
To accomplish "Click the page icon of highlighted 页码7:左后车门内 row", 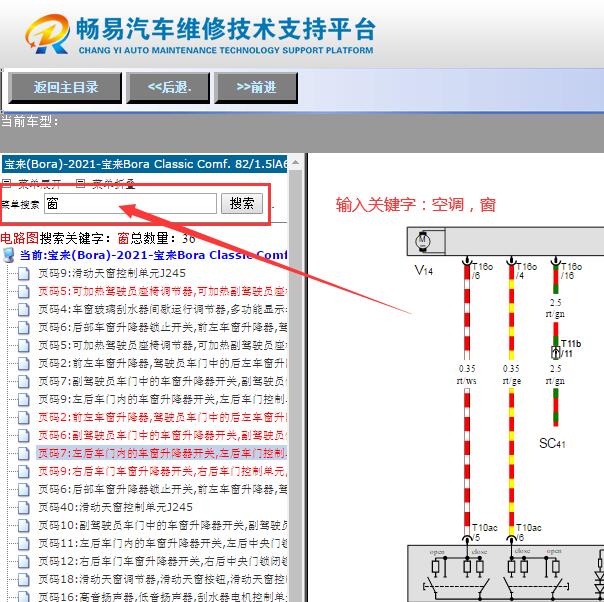I will (x=23, y=453).
